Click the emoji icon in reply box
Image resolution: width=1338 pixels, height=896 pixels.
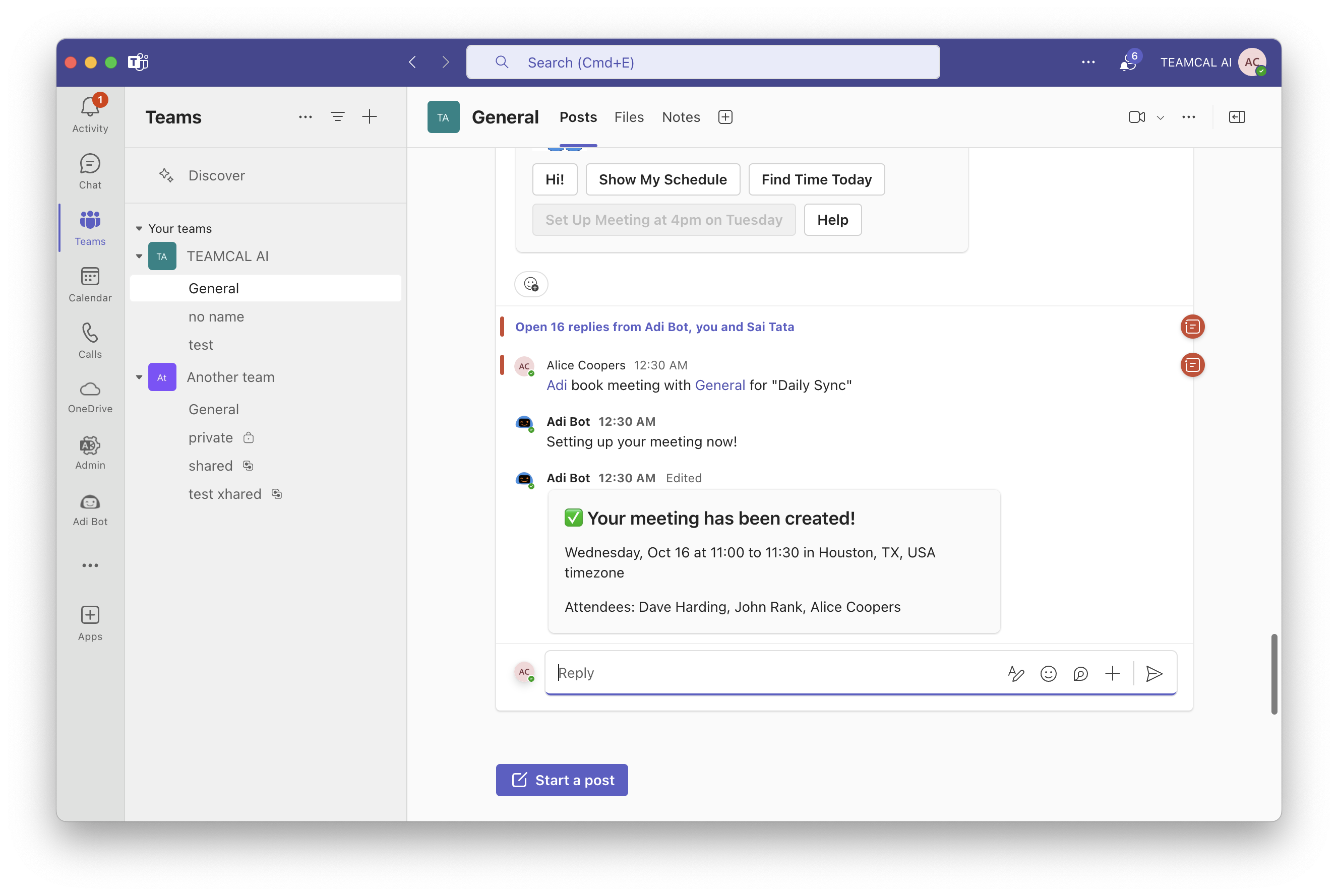click(x=1048, y=674)
